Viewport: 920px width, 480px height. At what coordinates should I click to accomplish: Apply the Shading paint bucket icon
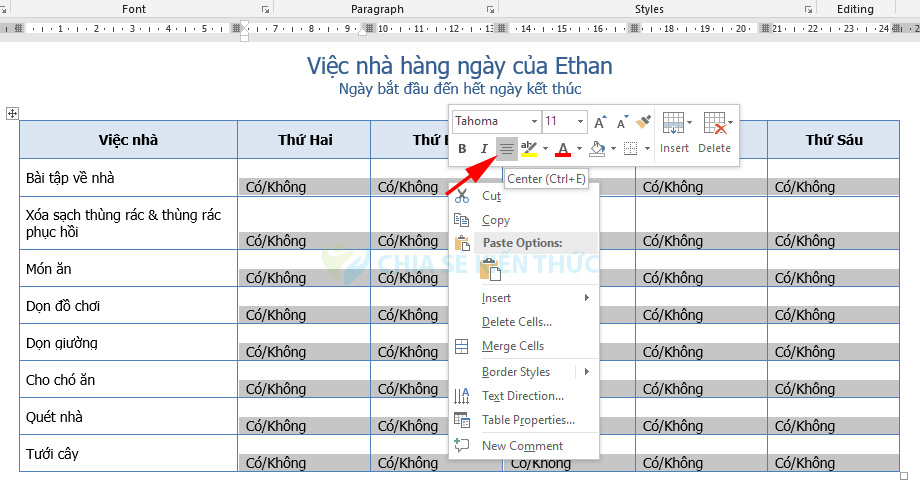tap(597, 149)
